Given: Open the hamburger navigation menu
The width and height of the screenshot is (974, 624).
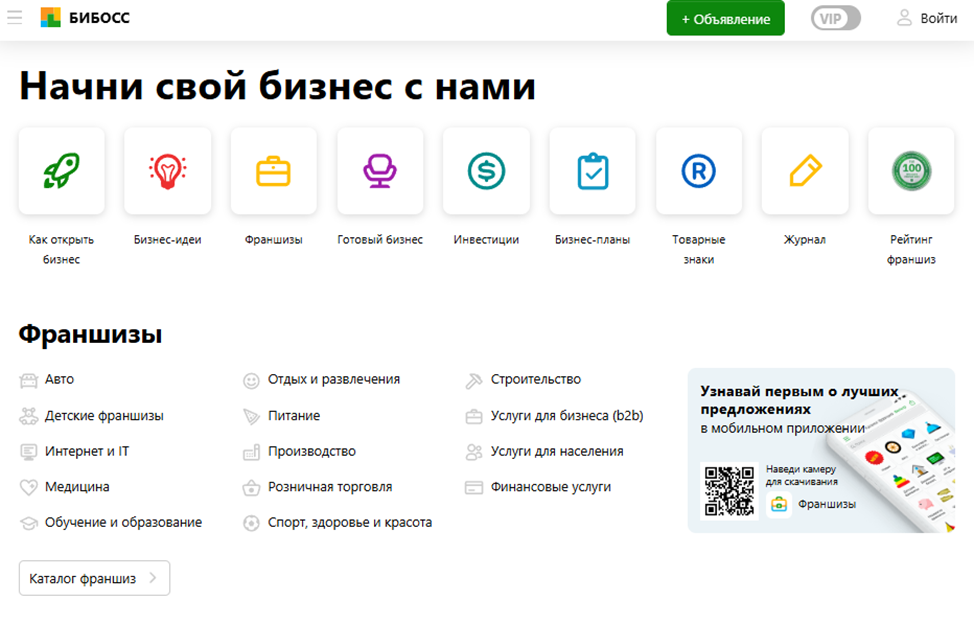Looking at the screenshot, I should click(15, 17).
